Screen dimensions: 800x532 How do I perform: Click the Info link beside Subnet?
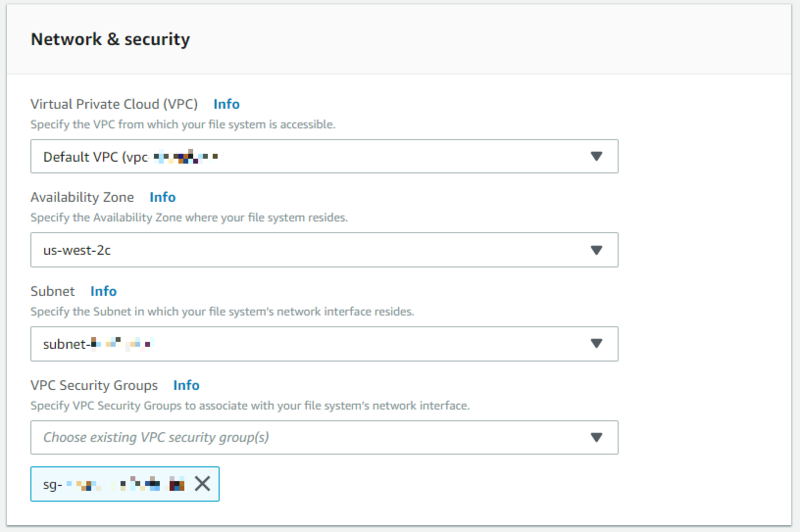tap(103, 291)
